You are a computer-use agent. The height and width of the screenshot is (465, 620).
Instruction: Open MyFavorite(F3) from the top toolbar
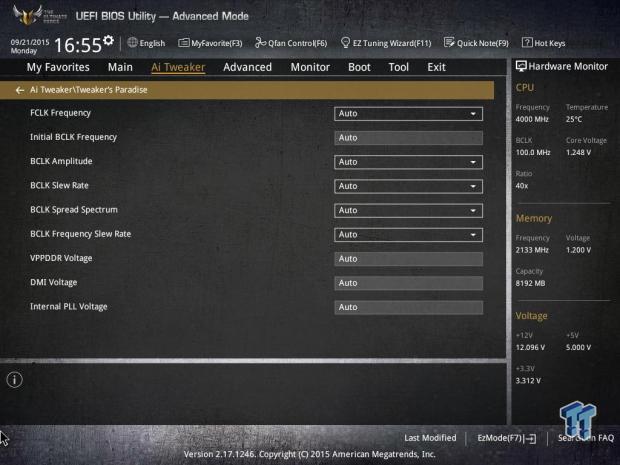[x=210, y=43]
